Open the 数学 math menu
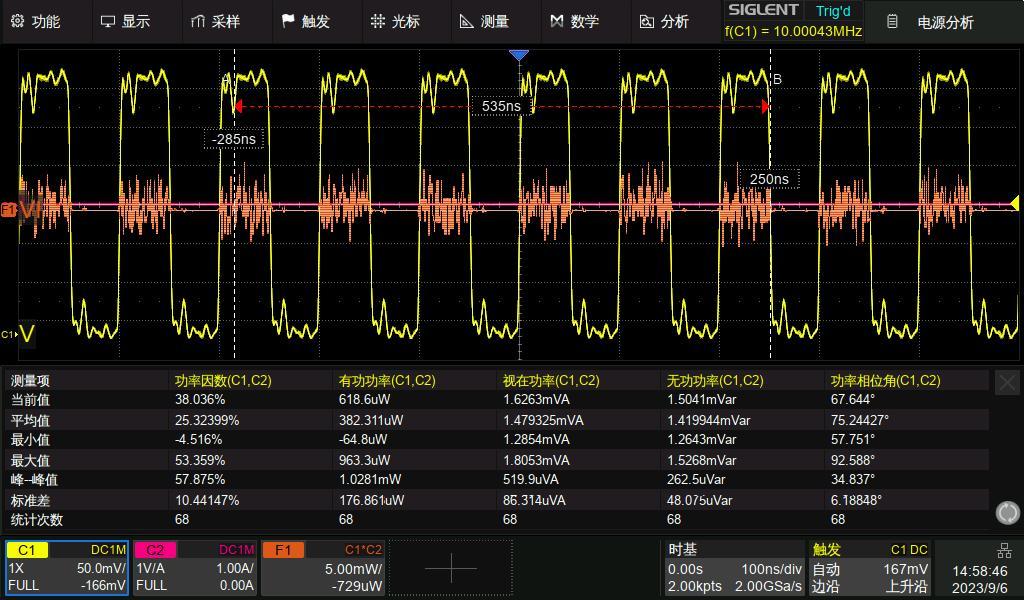This screenshot has height=600, width=1024. click(x=575, y=22)
